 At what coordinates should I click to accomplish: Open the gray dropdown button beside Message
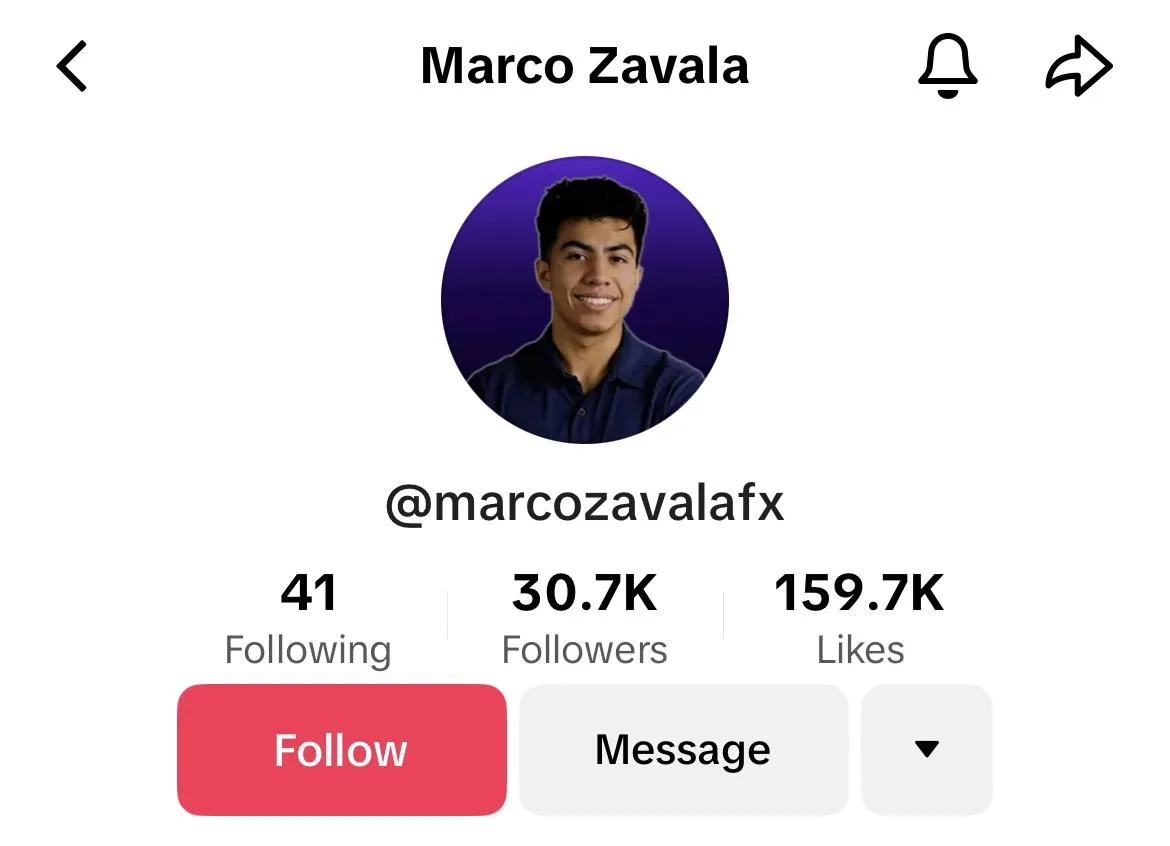click(927, 750)
